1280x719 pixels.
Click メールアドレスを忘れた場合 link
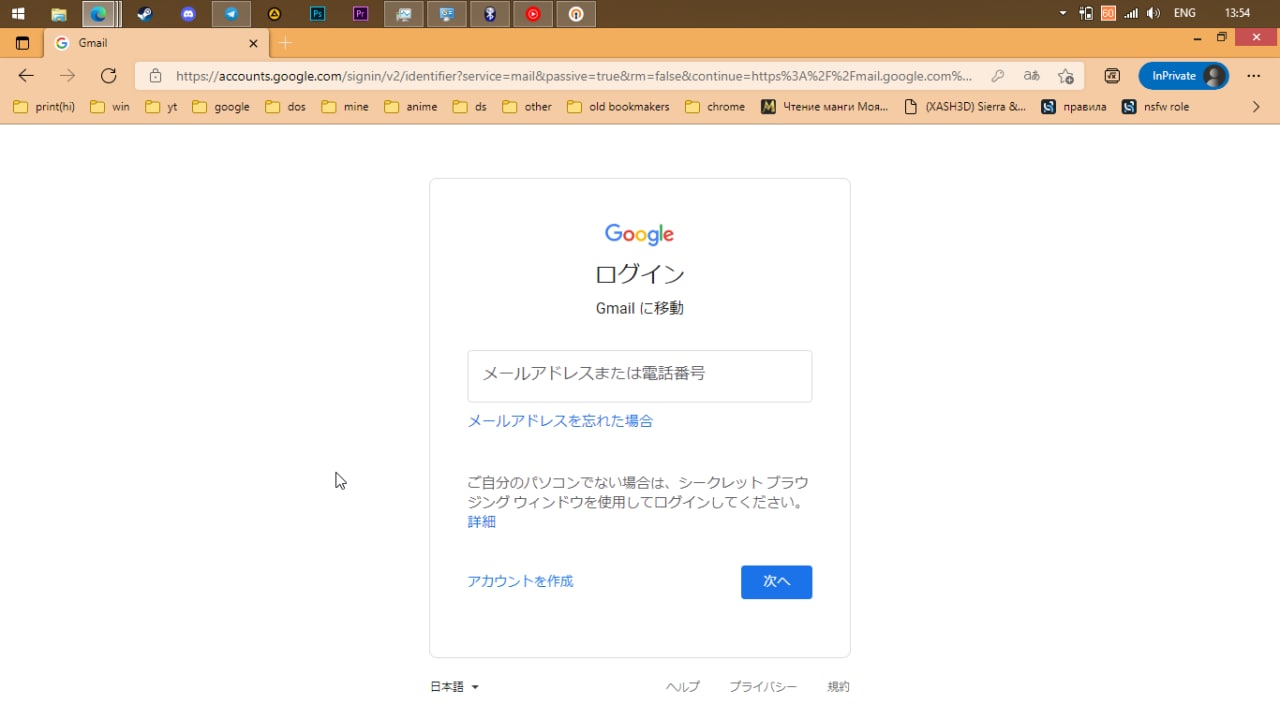pyautogui.click(x=560, y=421)
